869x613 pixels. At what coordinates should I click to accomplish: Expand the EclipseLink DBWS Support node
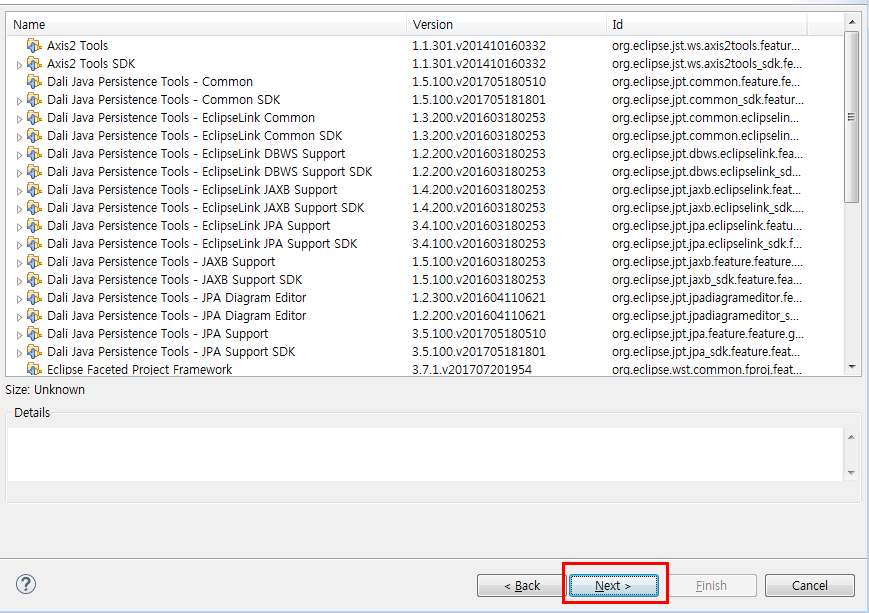tap(19, 155)
